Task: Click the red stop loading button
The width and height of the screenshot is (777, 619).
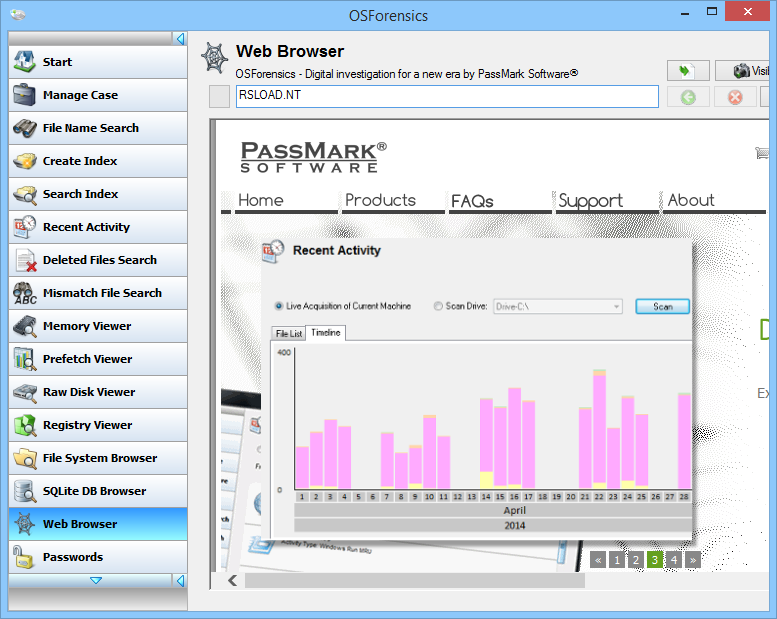Action: tap(735, 97)
